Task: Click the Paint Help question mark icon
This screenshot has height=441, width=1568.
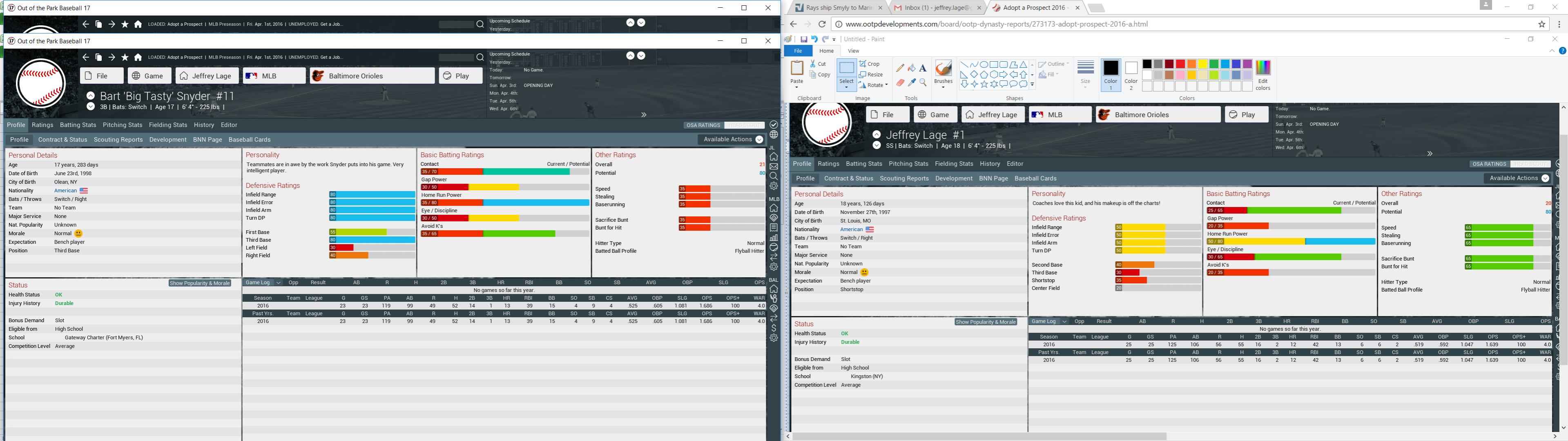Action: click(1562, 51)
